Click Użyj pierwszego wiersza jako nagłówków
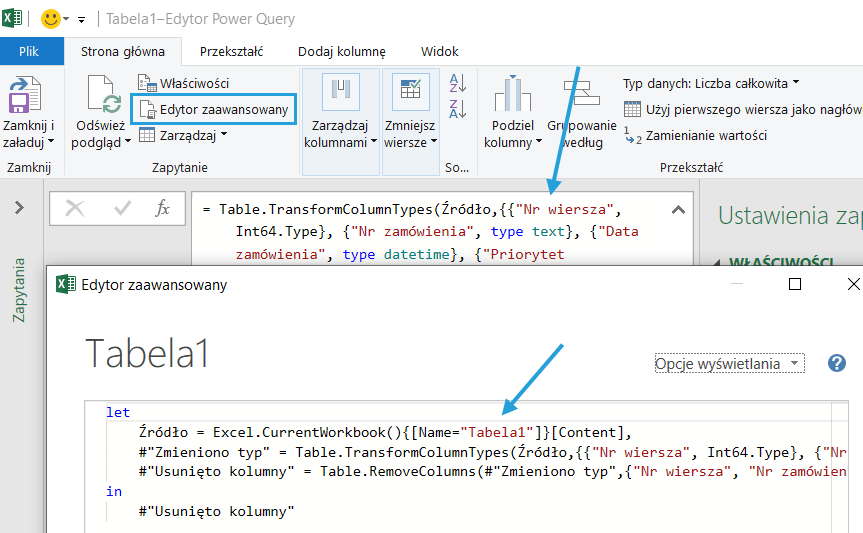This screenshot has width=863, height=533. [x=742, y=109]
